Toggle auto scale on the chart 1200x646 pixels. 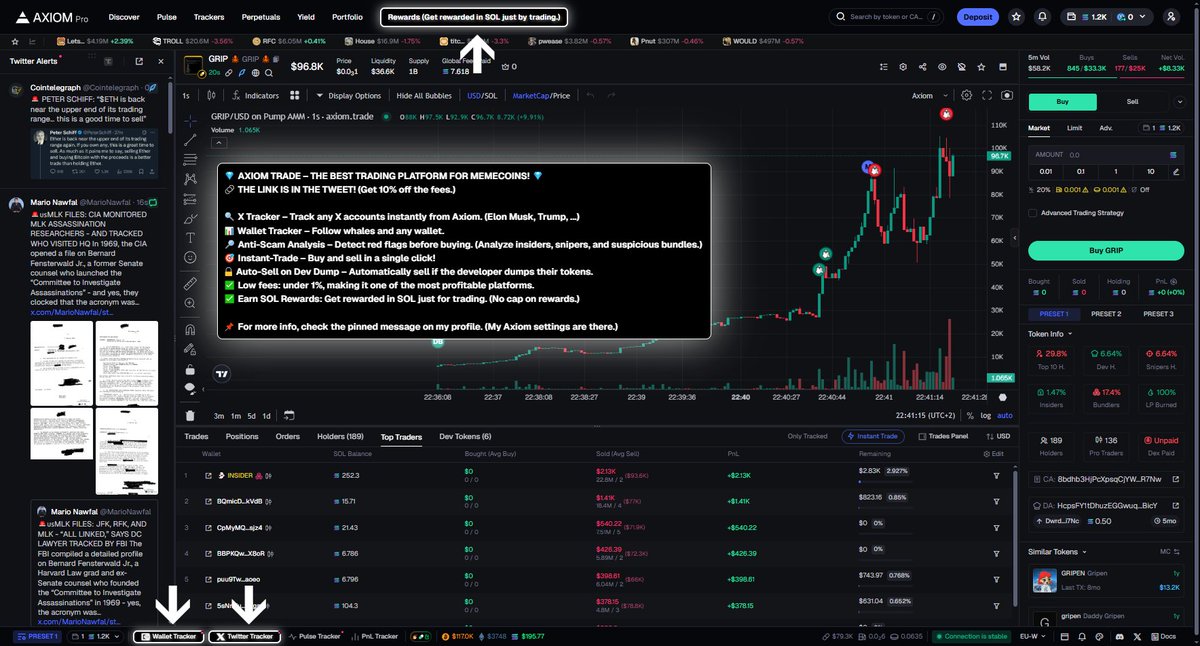[x=1005, y=415]
